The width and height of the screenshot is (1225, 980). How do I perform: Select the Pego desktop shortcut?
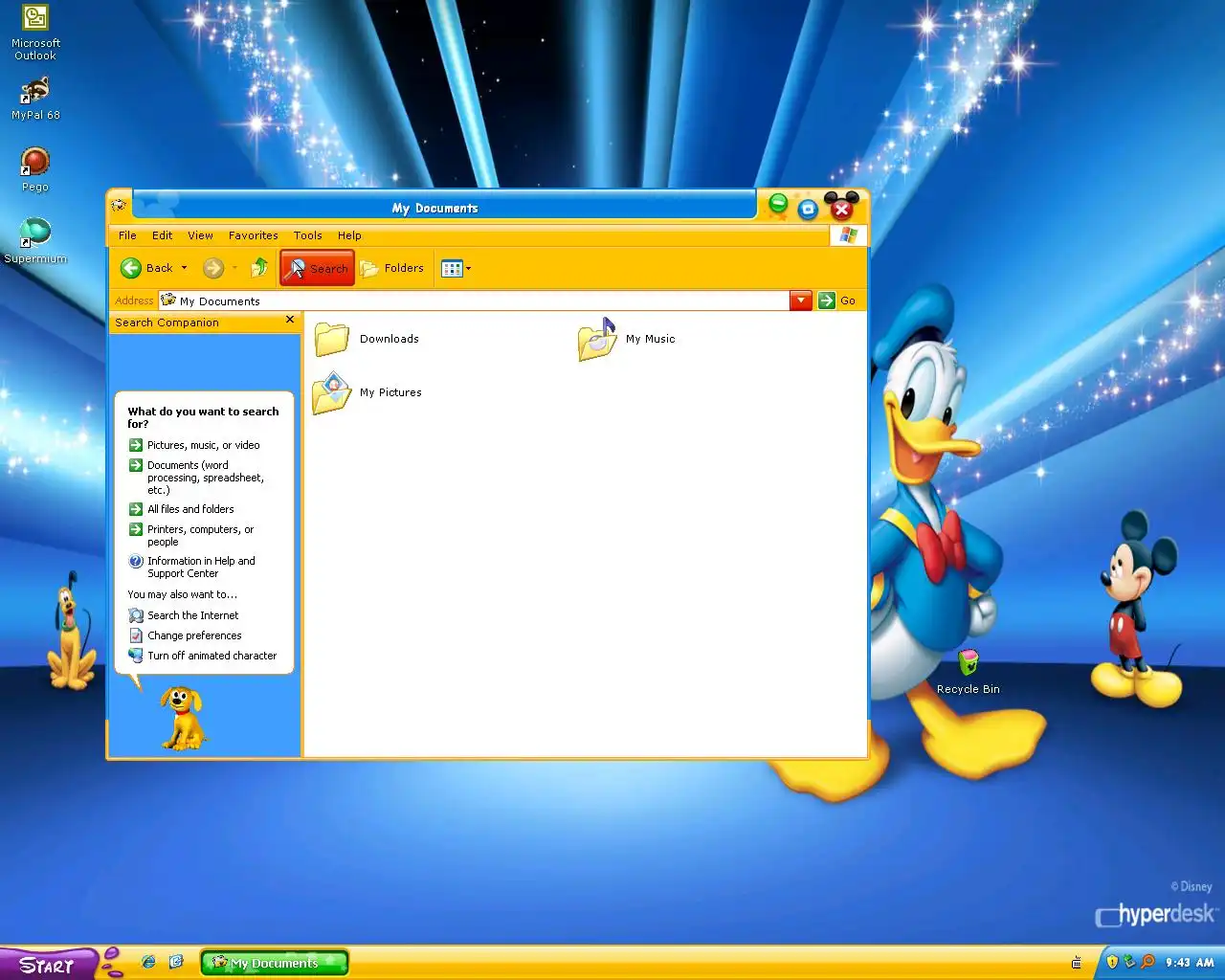click(35, 169)
